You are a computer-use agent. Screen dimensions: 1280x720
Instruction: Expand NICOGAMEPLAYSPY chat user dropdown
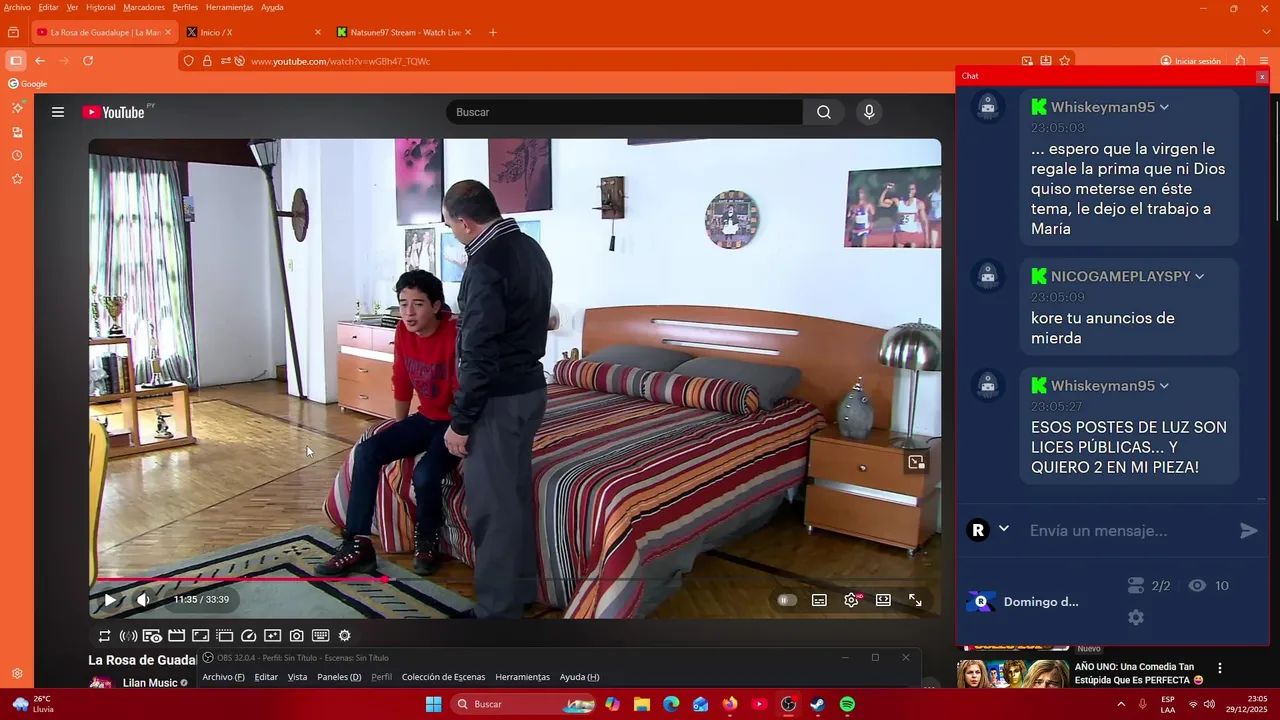pyautogui.click(x=1199, y=277)
